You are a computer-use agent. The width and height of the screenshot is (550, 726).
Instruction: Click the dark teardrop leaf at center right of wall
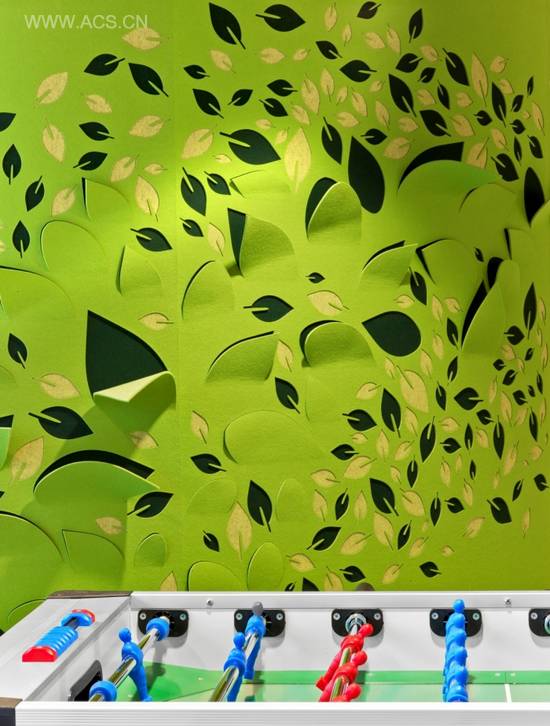tap(392, 333)
